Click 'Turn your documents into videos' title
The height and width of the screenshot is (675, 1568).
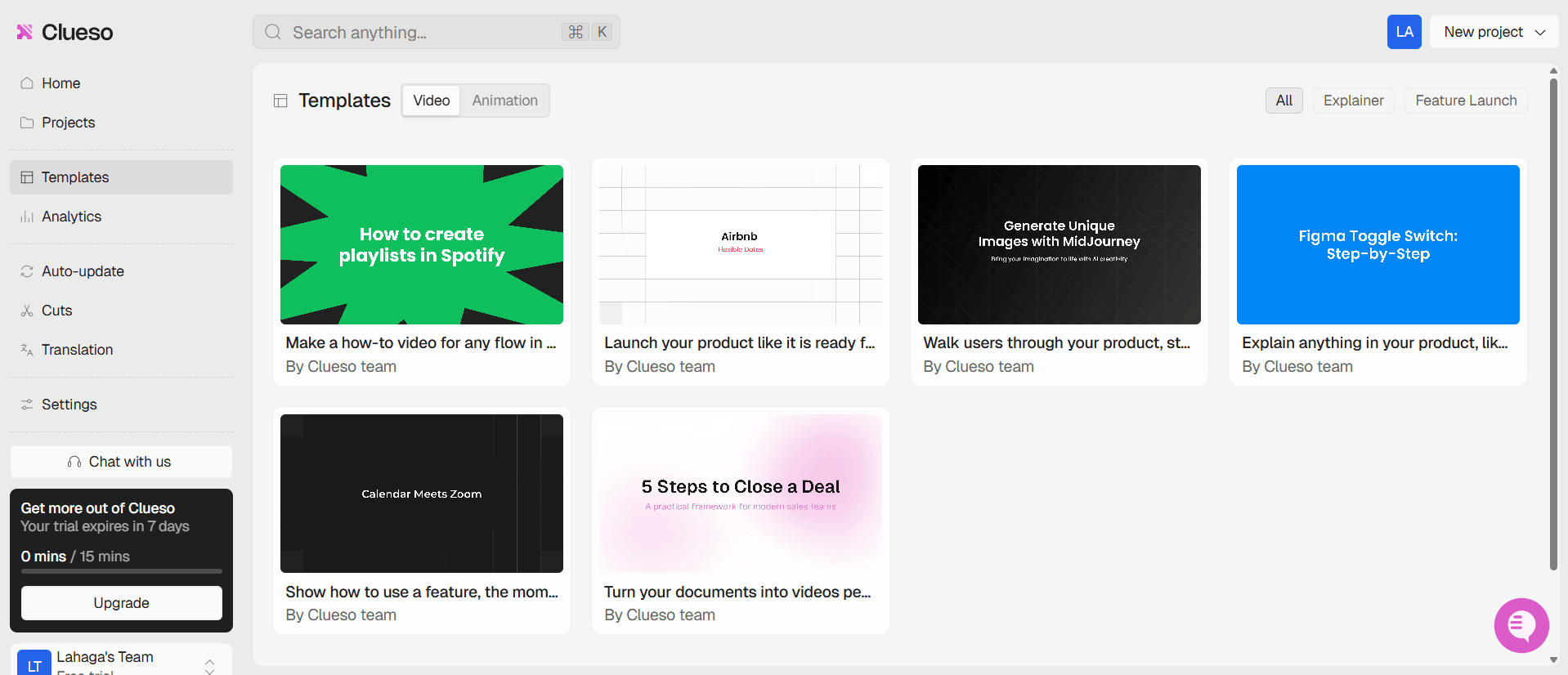(x=737, y=592)
